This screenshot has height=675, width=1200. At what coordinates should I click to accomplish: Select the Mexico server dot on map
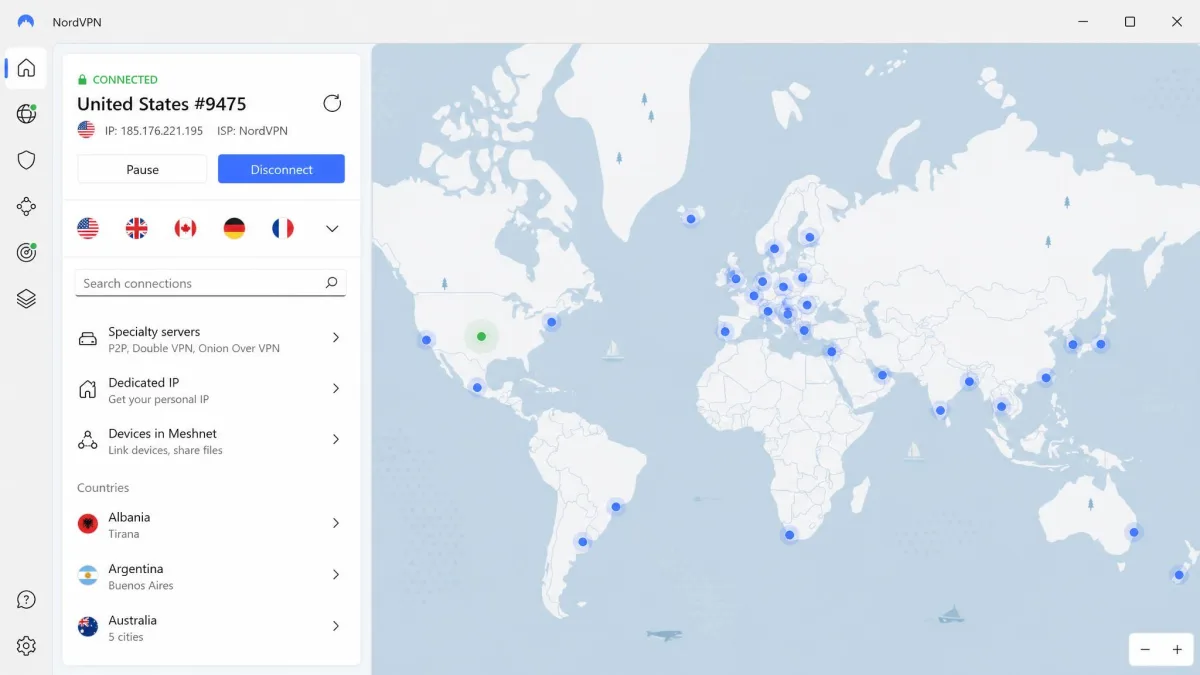(x=477, y=387)
